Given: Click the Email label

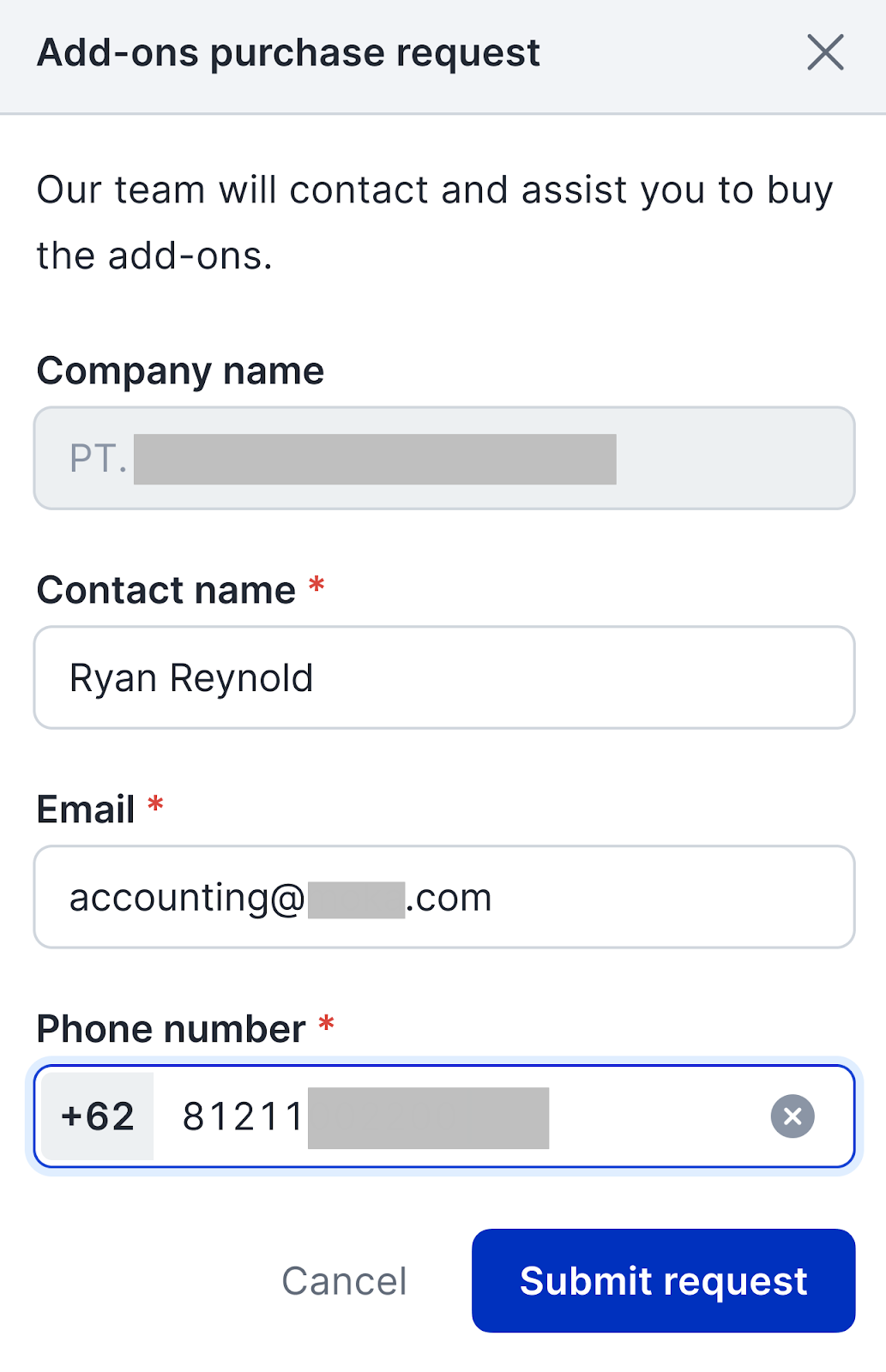Looking at the screenshot, I should (x=86, y=809).
